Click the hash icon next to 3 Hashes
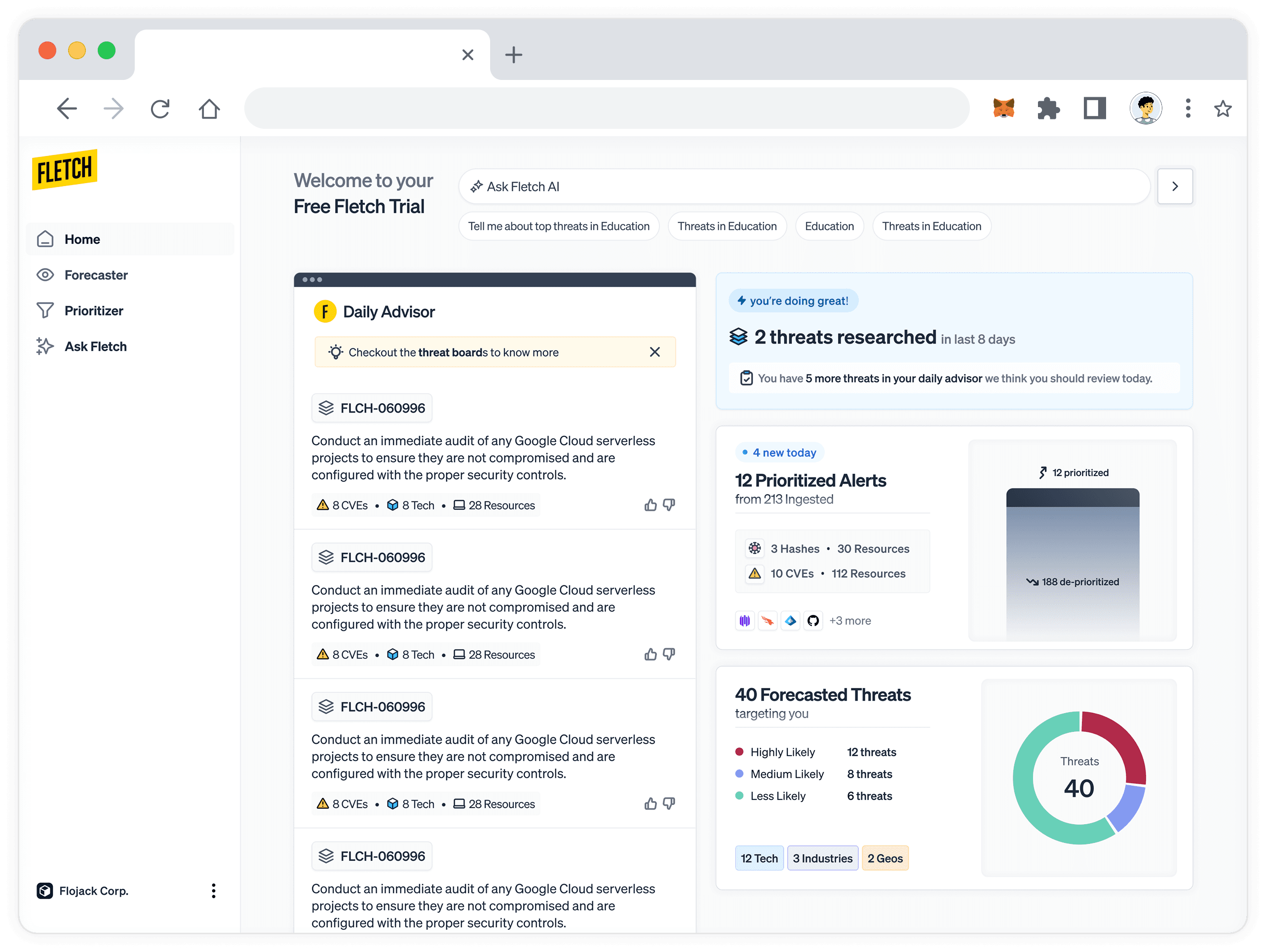 (x=755, y=548)
